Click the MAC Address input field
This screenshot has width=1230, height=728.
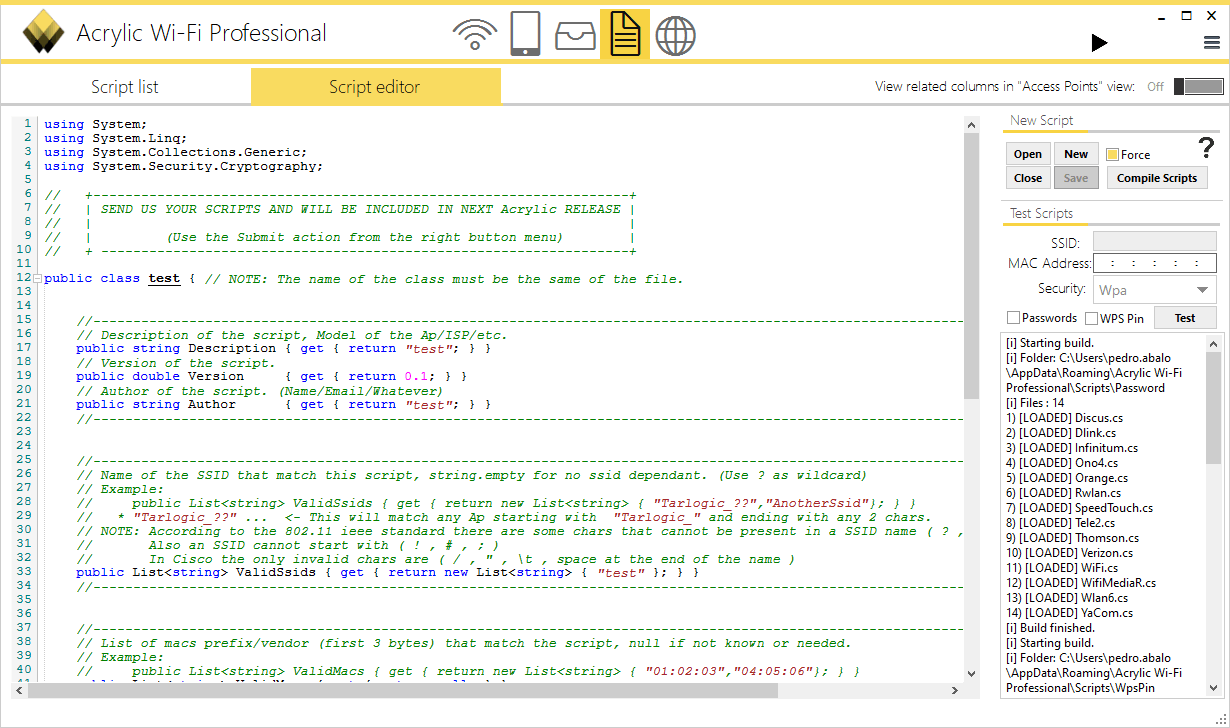pos(1154,264)
